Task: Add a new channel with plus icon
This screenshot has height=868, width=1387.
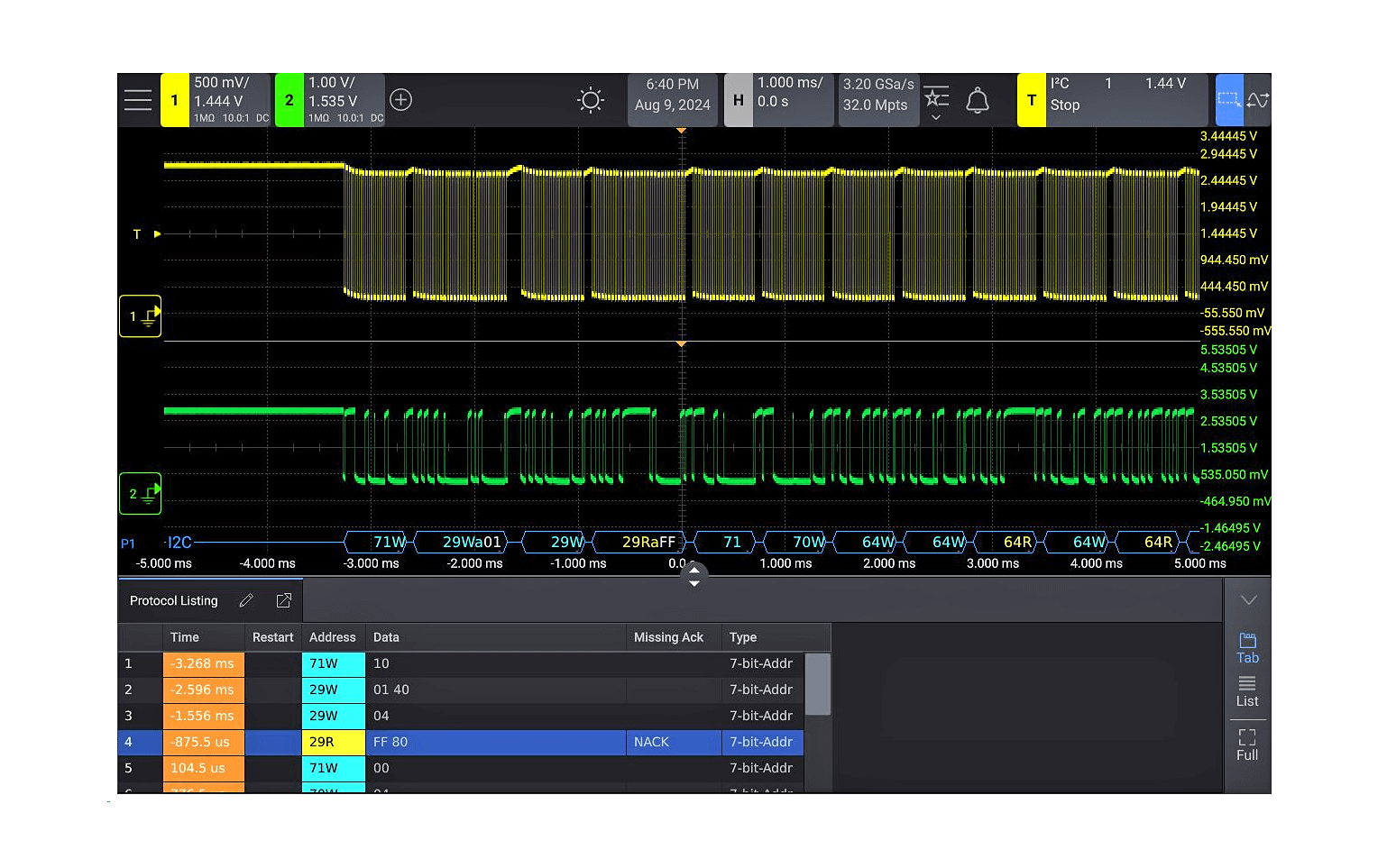Action: click(401, 100)
